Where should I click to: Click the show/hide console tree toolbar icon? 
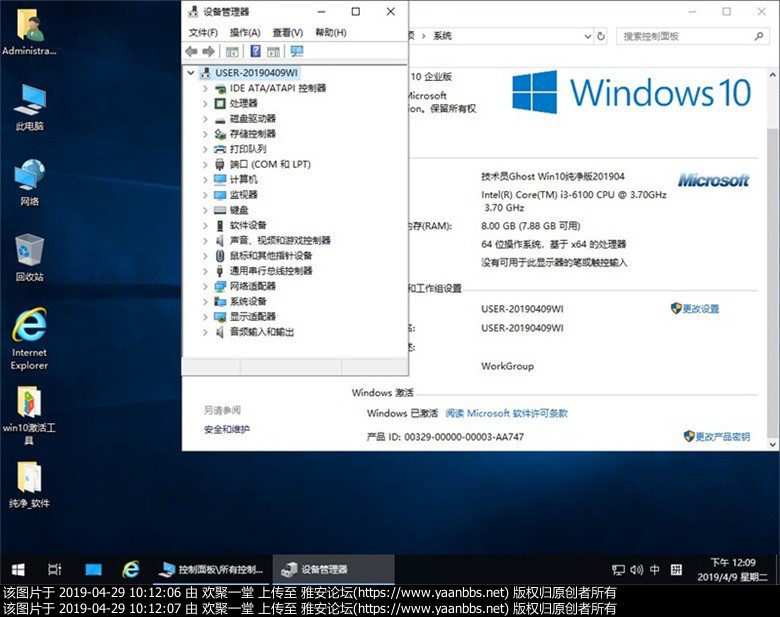[x=232, y=51]
